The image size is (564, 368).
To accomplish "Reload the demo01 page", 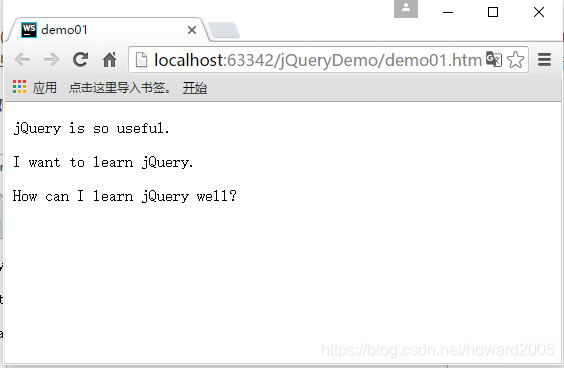I will coord(80,59).
